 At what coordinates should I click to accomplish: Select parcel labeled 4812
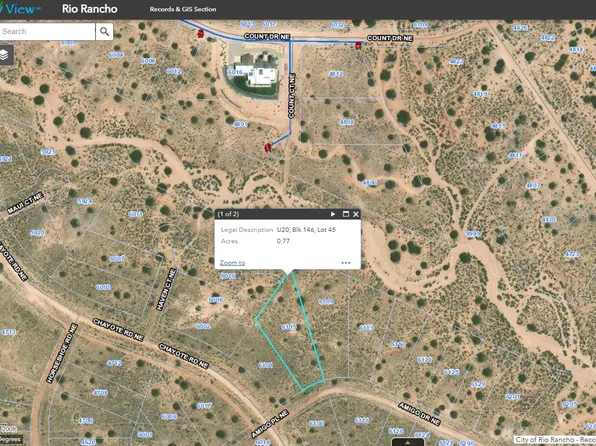(x=336, y=74)
